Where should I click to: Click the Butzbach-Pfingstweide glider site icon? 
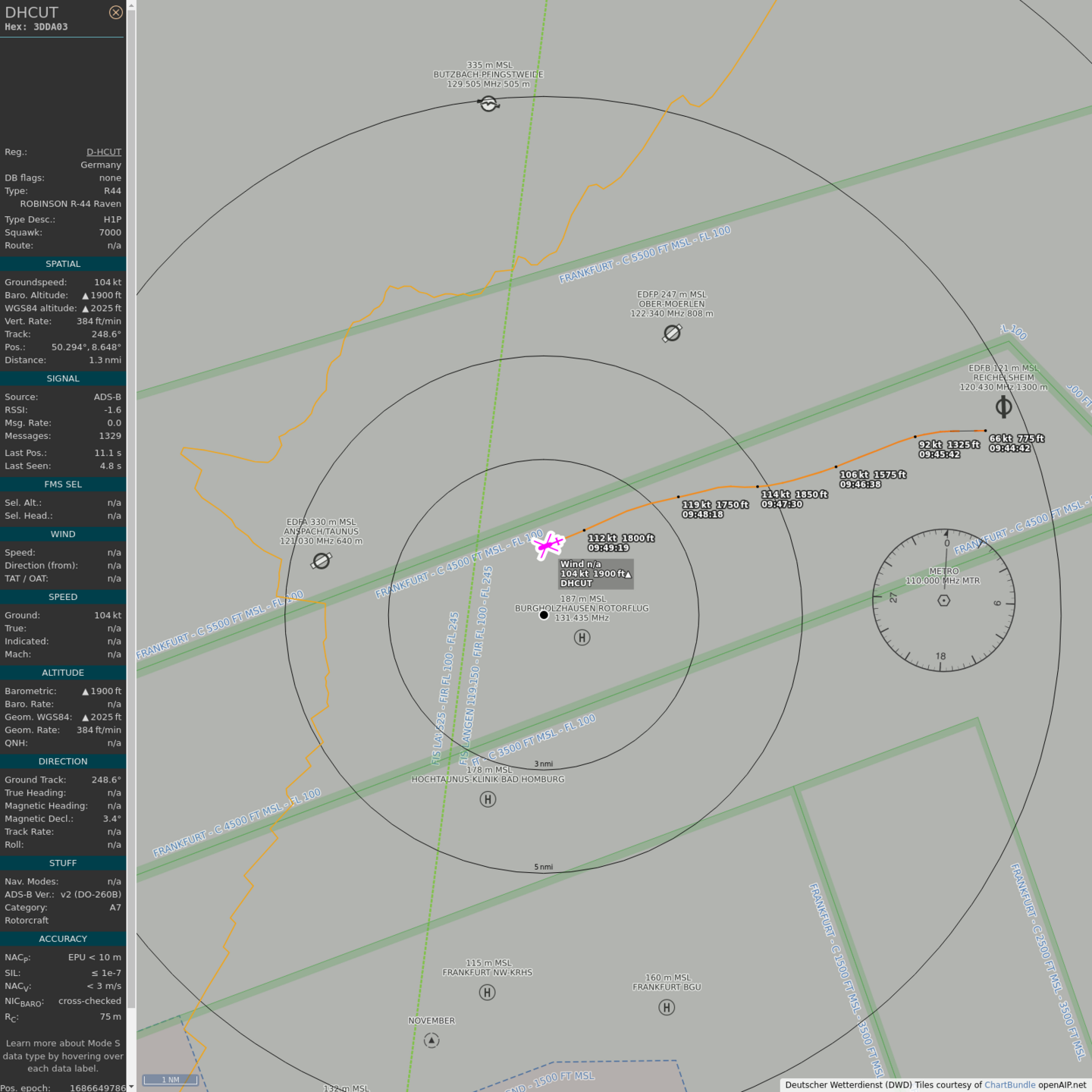[489, 104]
